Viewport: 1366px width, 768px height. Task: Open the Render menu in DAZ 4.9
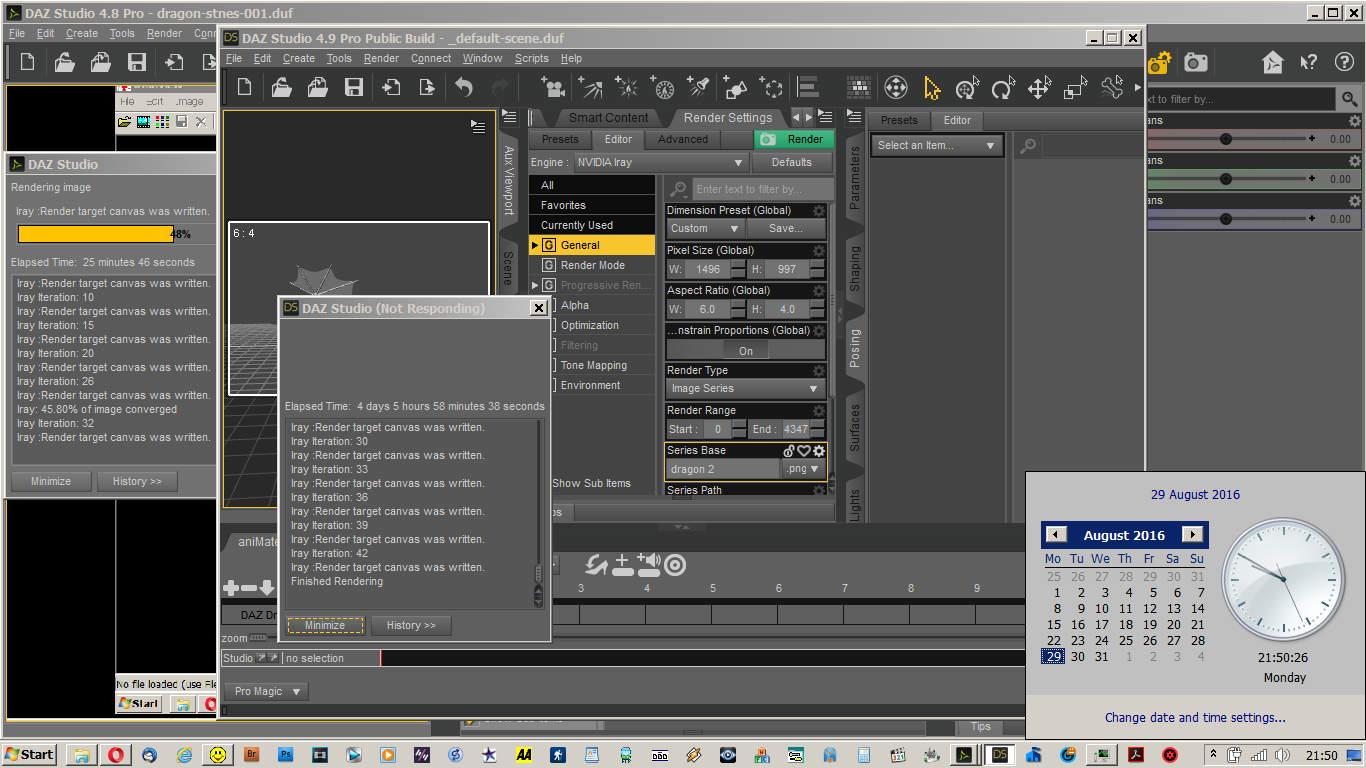(x=381, y=58)
